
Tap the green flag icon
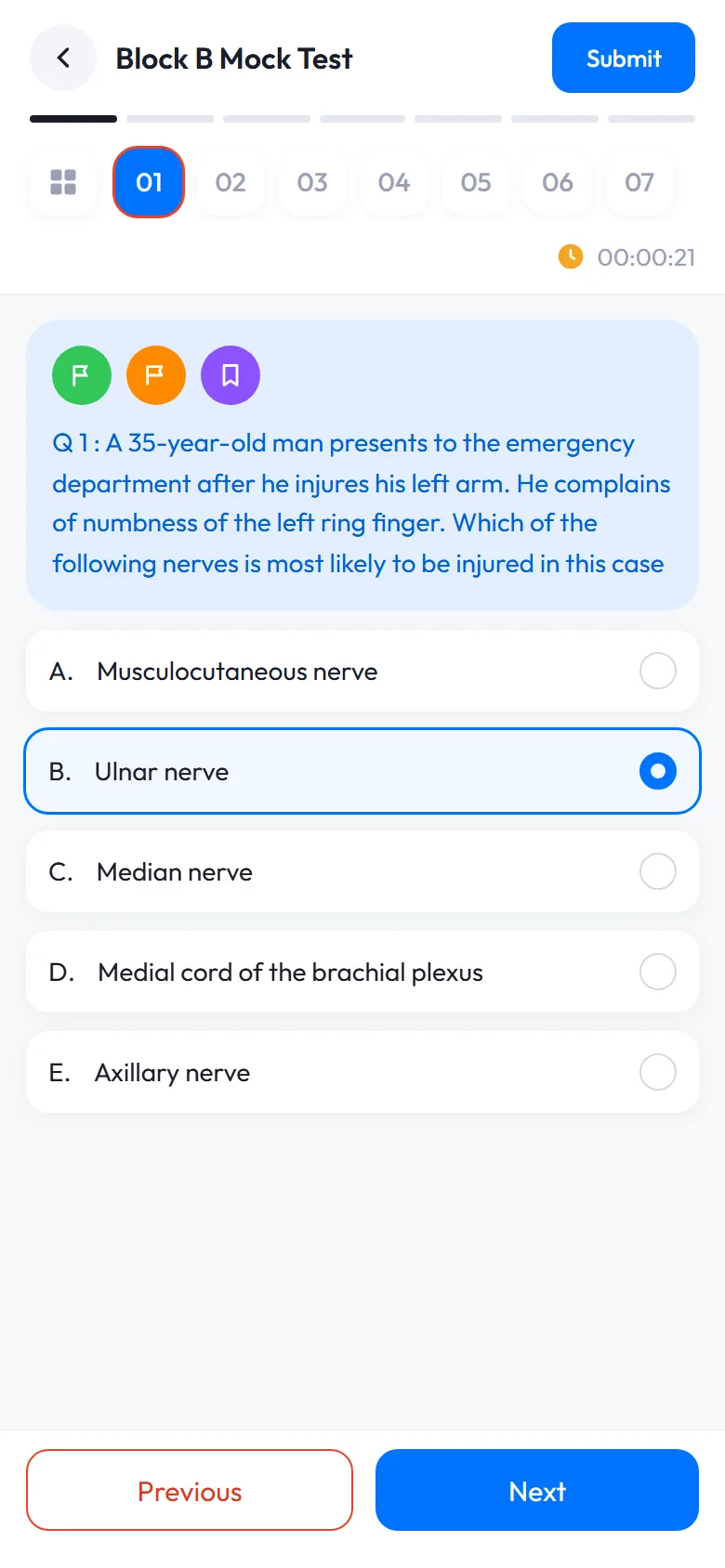click(82, 375)
